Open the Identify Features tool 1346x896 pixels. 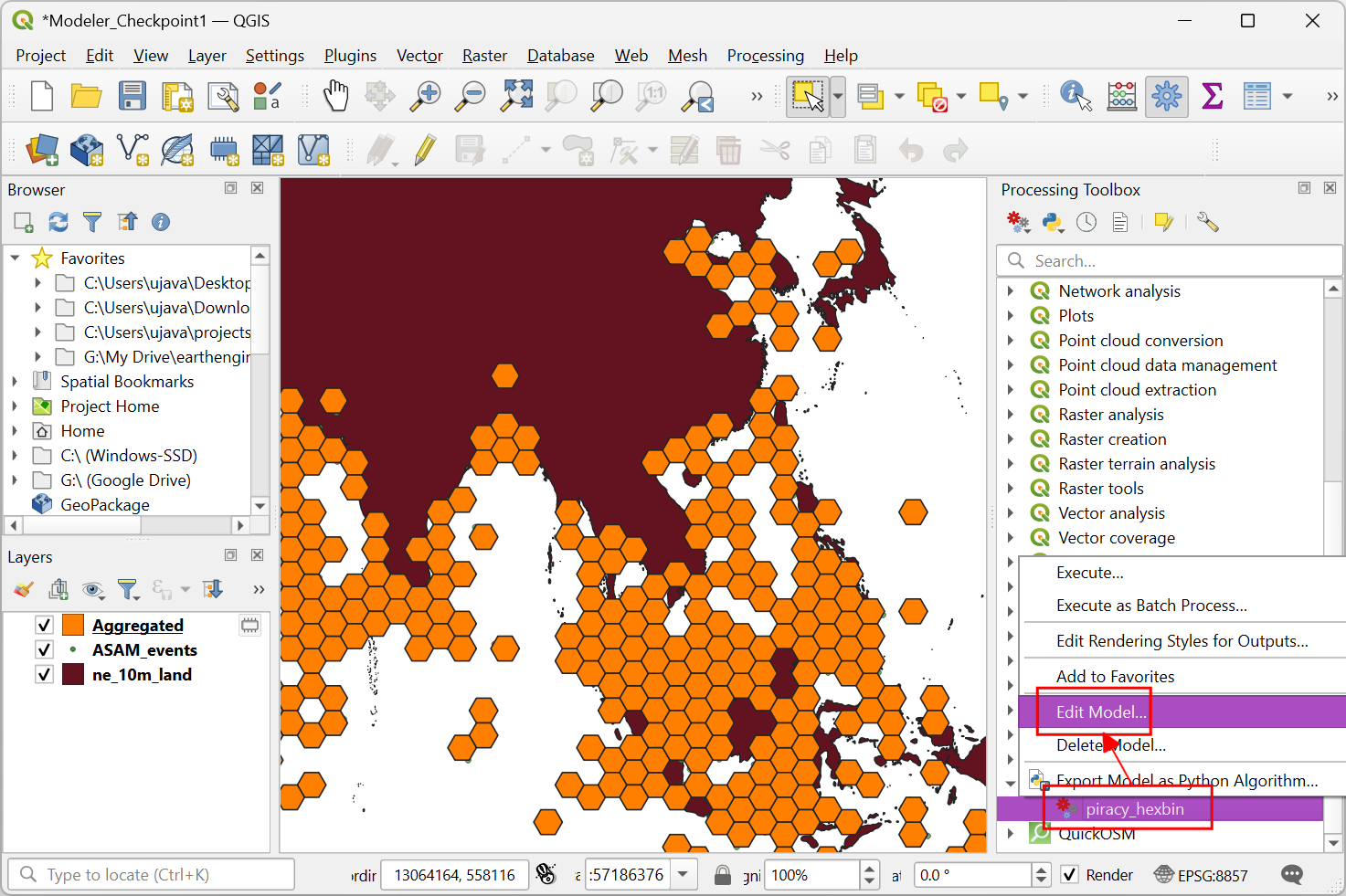[x=1076, y=96]
